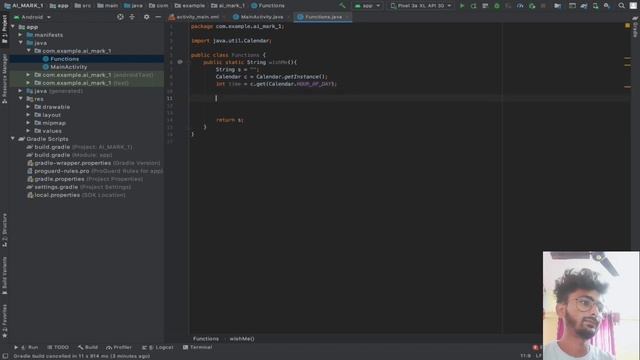Expand the drawable folder
640x360 pixels.
[x=28, y=107]
